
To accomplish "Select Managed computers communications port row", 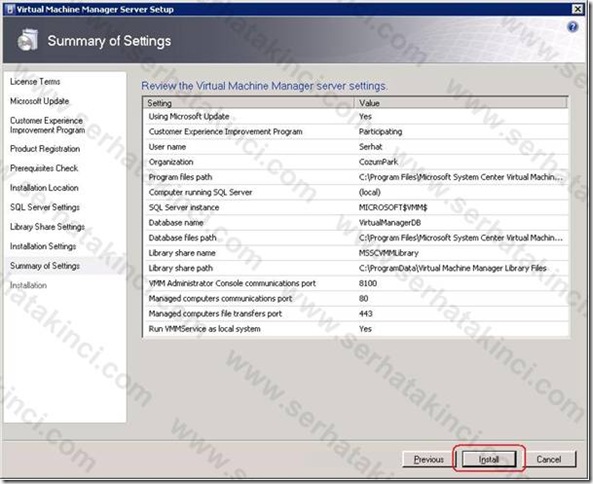I will click(x=355, y=298).
